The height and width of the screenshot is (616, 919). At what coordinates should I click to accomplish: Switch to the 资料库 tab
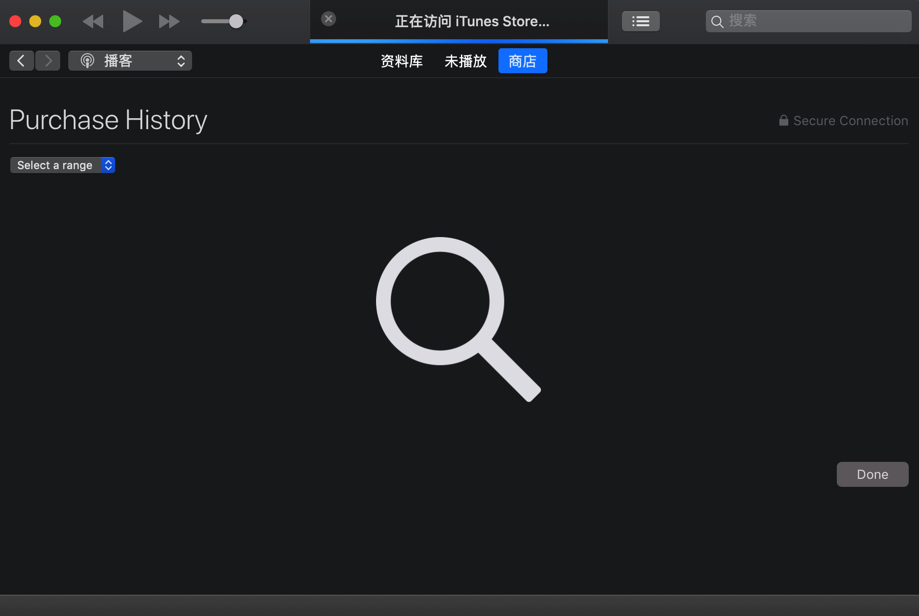click(x=401, y=61)
